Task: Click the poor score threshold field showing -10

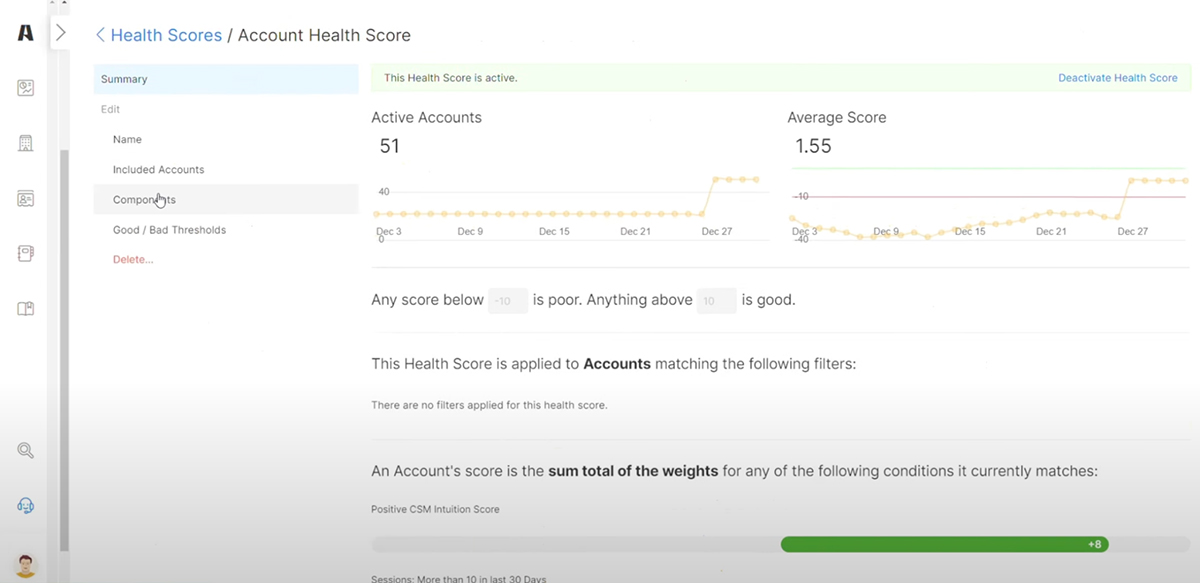Action: 507,300
